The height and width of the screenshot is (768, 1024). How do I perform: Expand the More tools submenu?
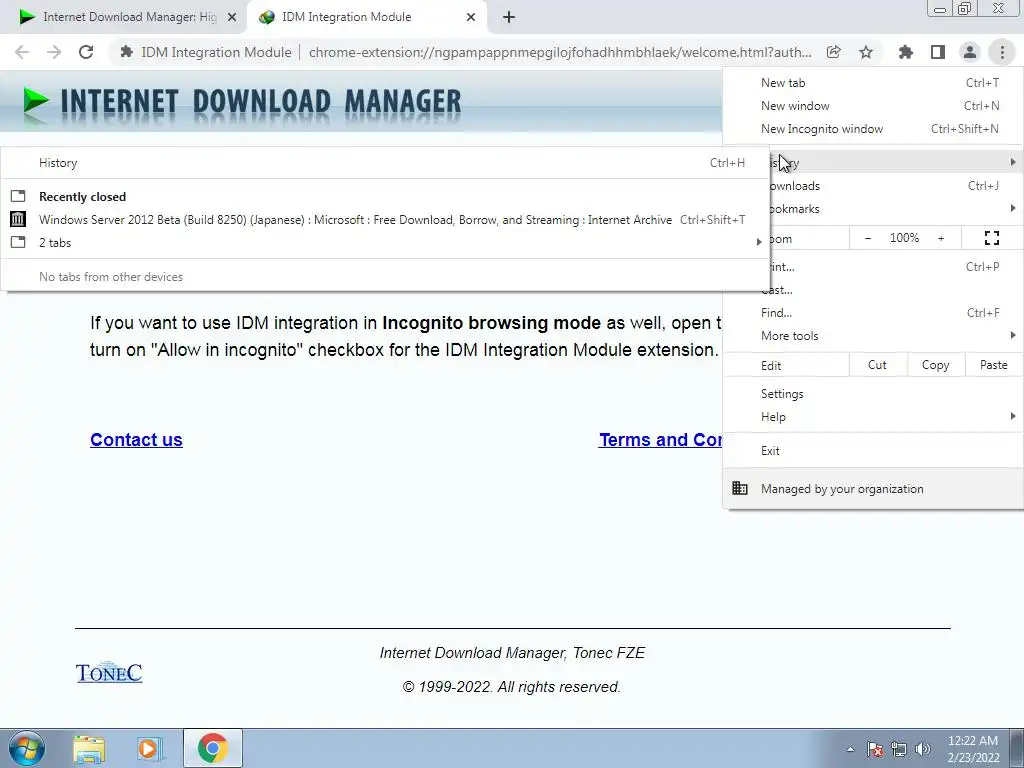[x=873, y=336]
